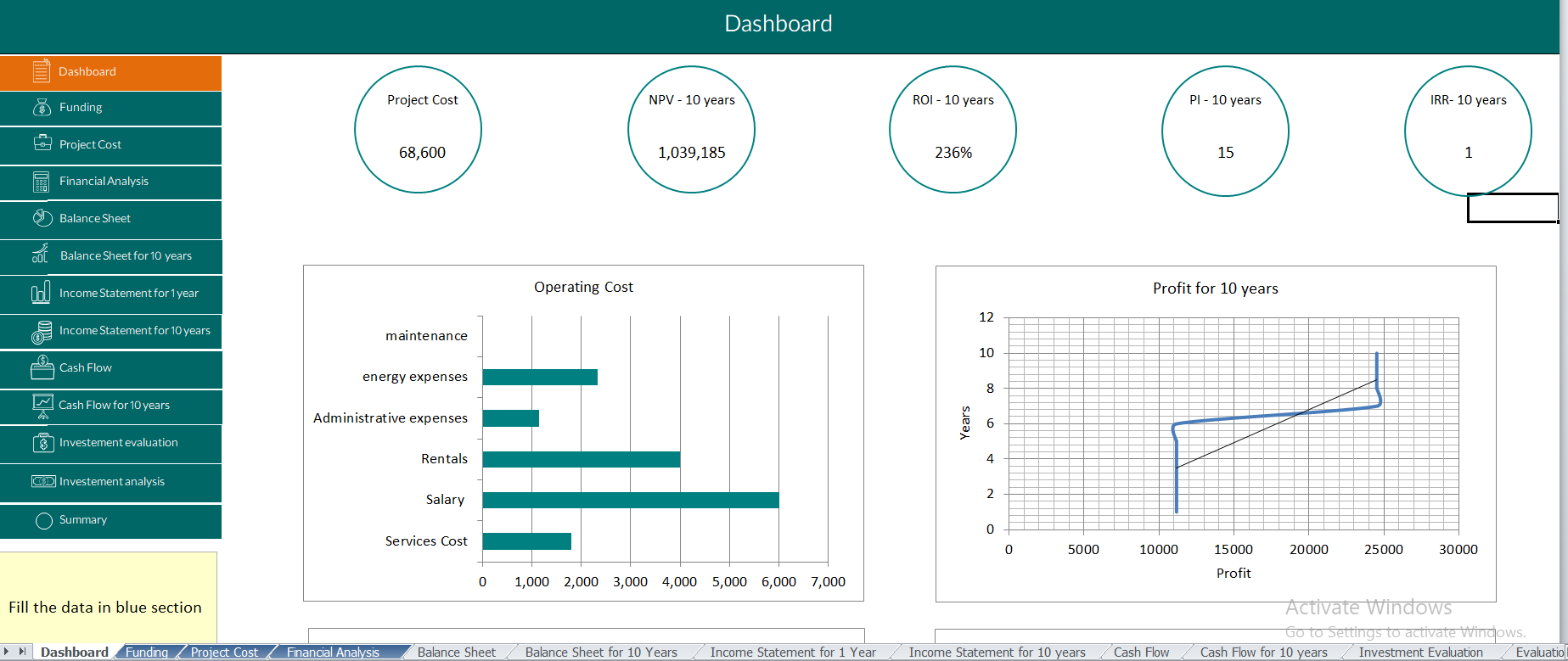Click the Project Cost briefcase icon
Image resolution: width=1568 pixels, height=661 pixels.
(42, 143)
